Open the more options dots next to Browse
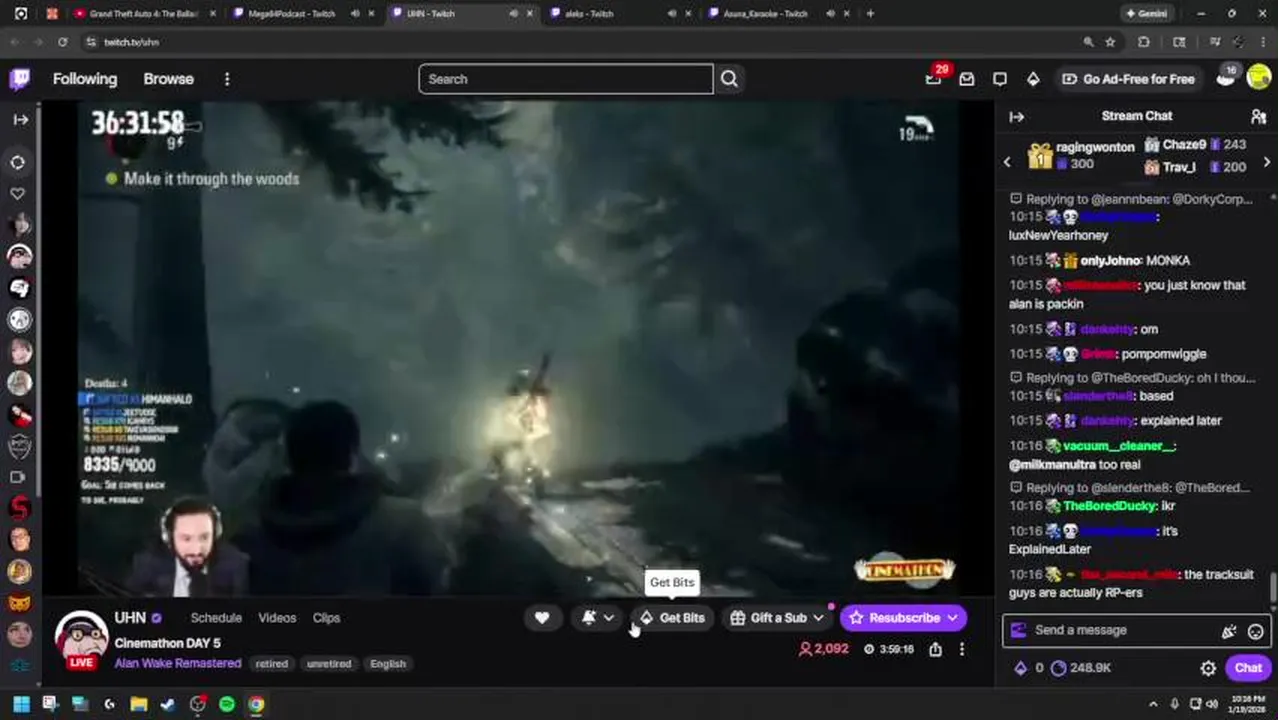This screenshot has width=1278, height=720. tap(227, 79)
